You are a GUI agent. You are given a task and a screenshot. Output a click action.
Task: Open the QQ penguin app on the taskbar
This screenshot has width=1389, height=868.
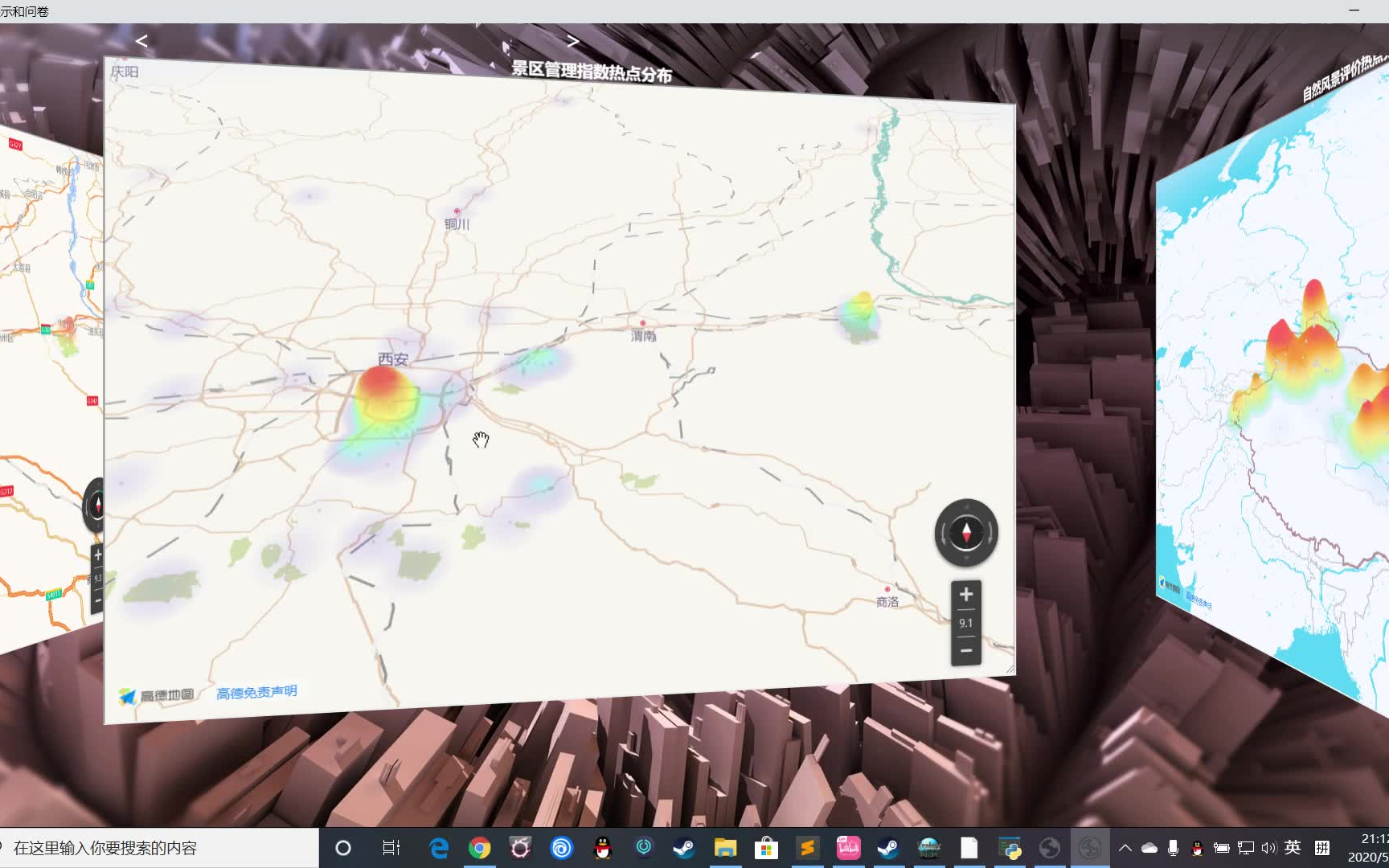point(603,848)
